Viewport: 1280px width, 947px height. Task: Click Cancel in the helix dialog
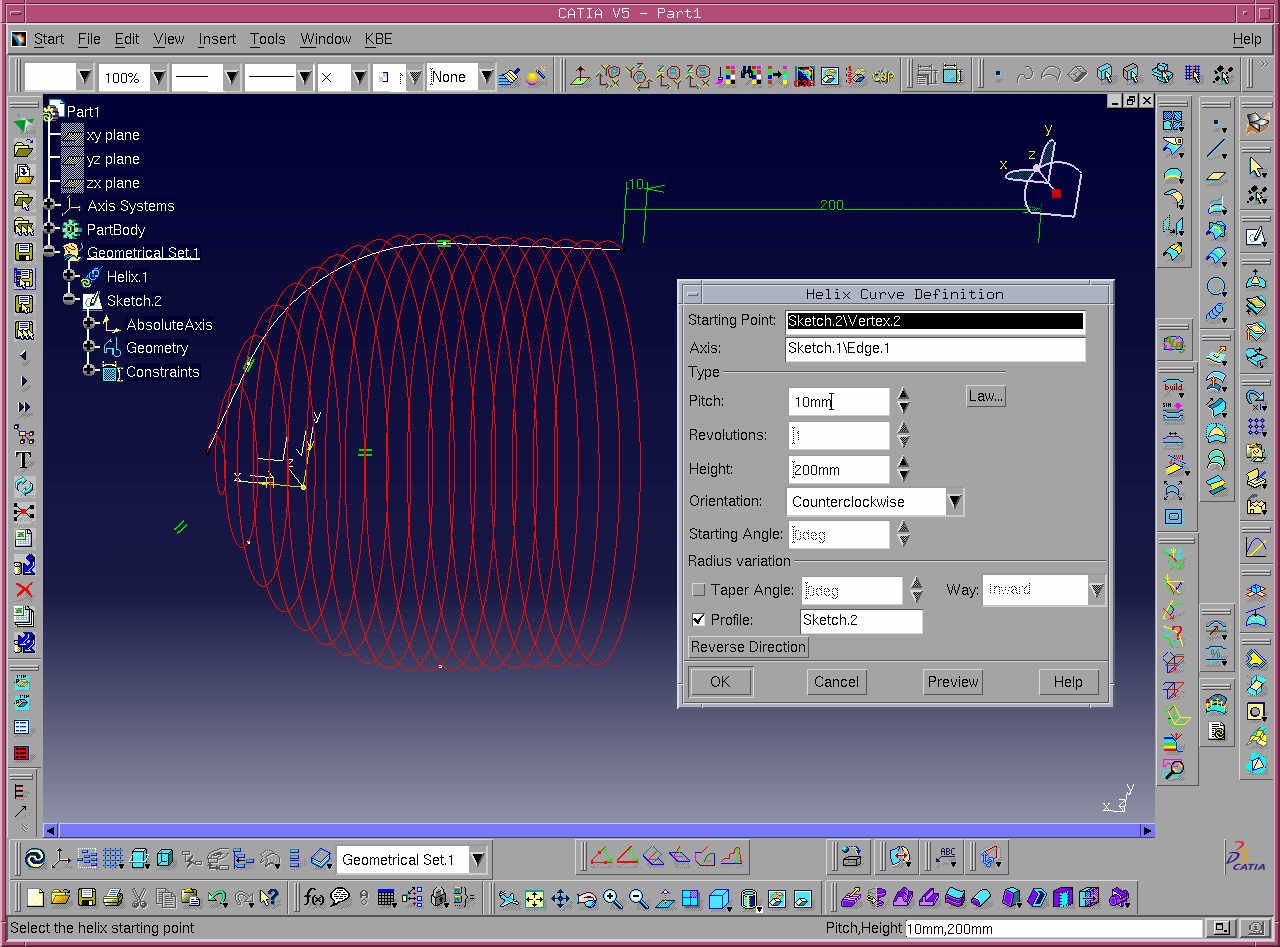[x=836, y=682]
